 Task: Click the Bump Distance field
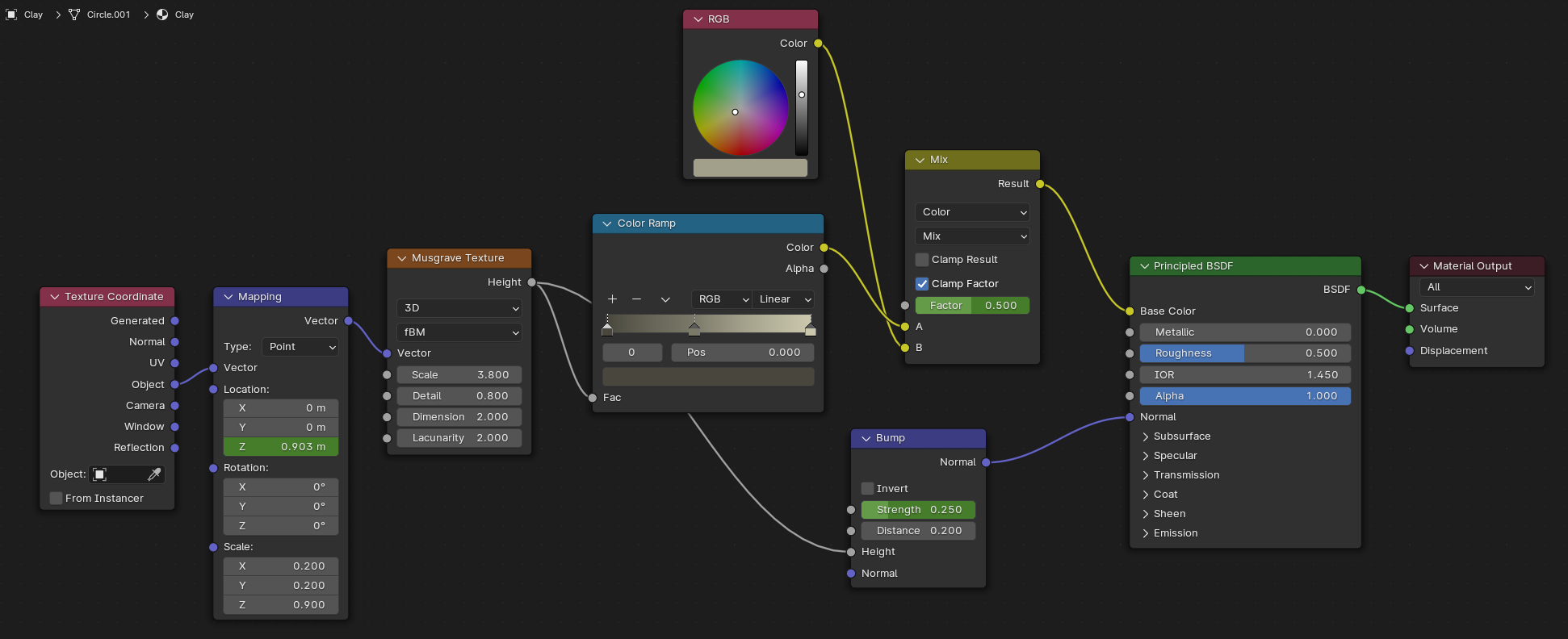tap(919, 531)
